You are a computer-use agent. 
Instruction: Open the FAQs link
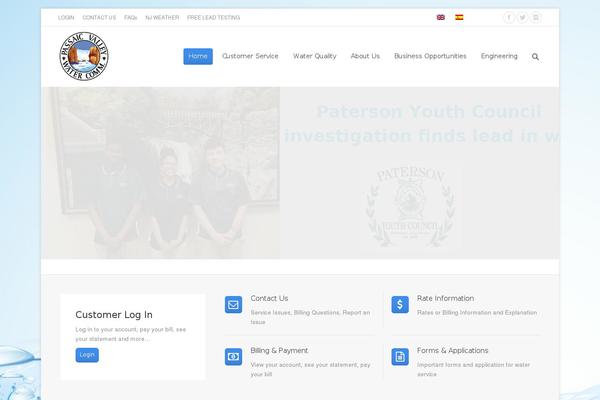click(x=130, y=18)
